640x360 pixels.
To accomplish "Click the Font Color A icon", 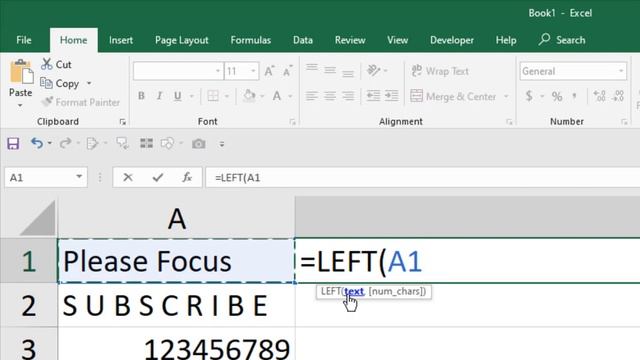I will click(x=277, y=96).
